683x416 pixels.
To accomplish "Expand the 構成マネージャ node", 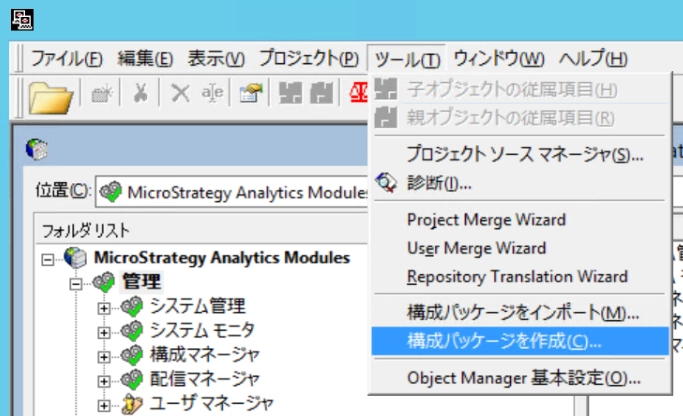I will (104, 357).
